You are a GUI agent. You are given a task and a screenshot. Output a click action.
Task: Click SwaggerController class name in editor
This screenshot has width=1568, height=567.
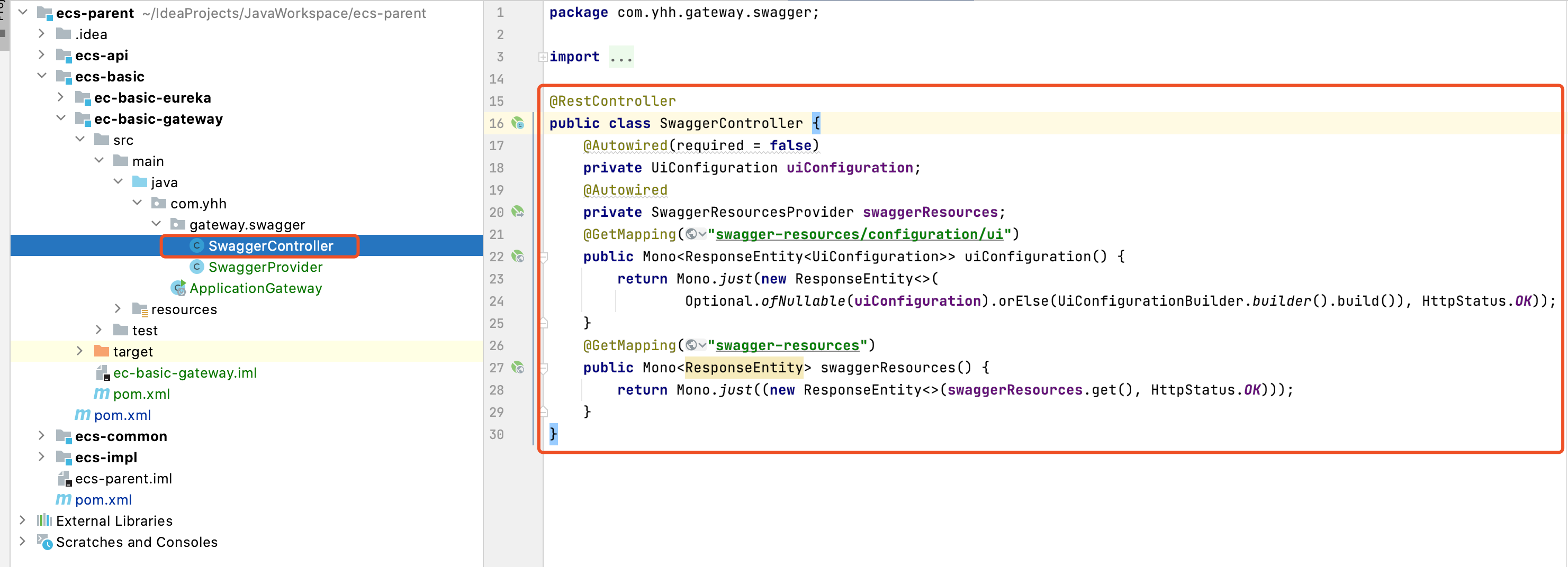pyautogui.click(x=731, y=123)
